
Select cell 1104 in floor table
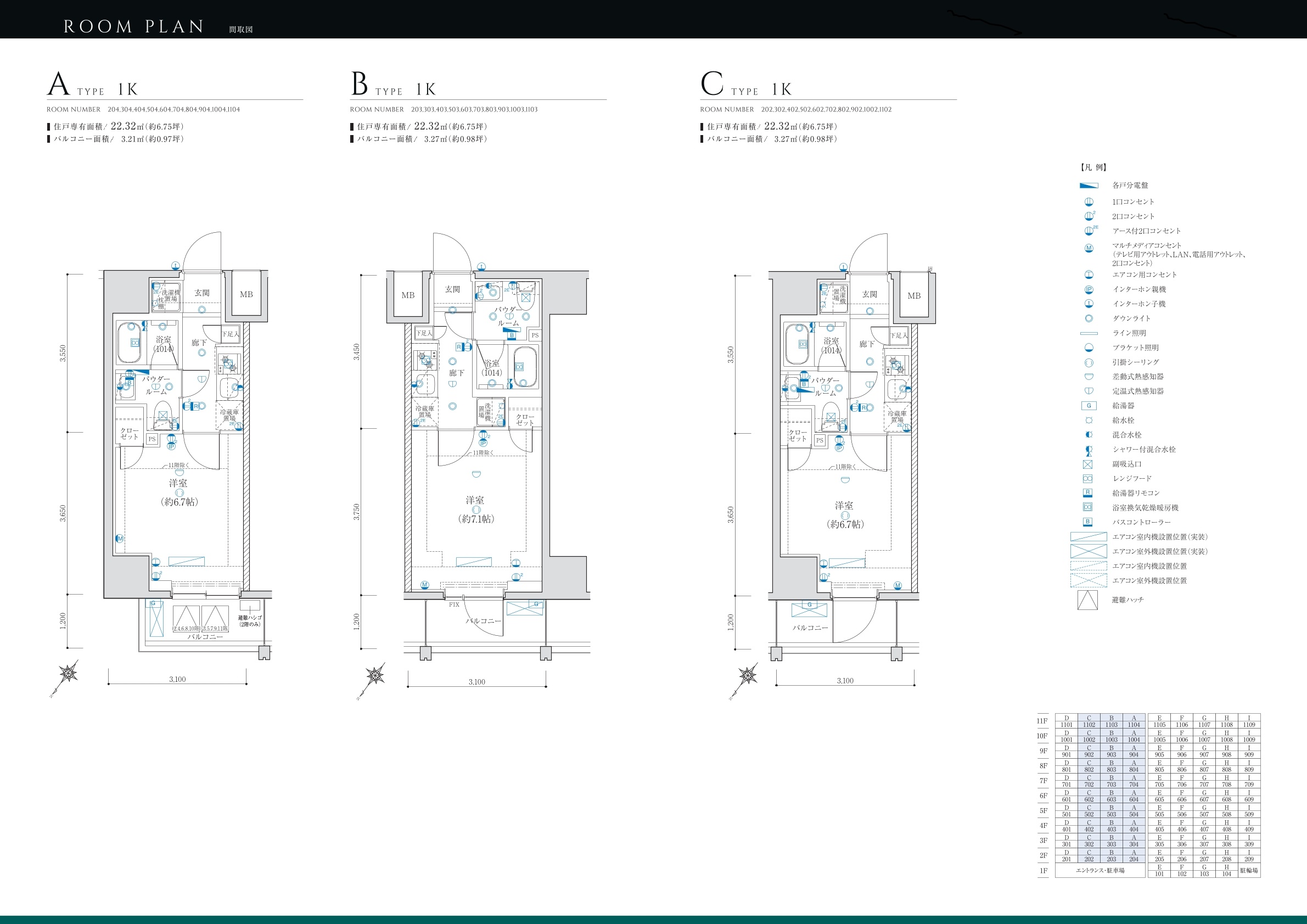1134,725
